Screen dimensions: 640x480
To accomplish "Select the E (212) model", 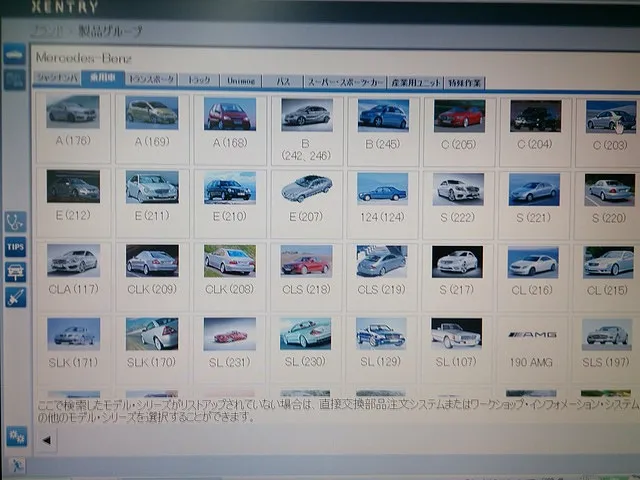I will click(x=73, y=202).
